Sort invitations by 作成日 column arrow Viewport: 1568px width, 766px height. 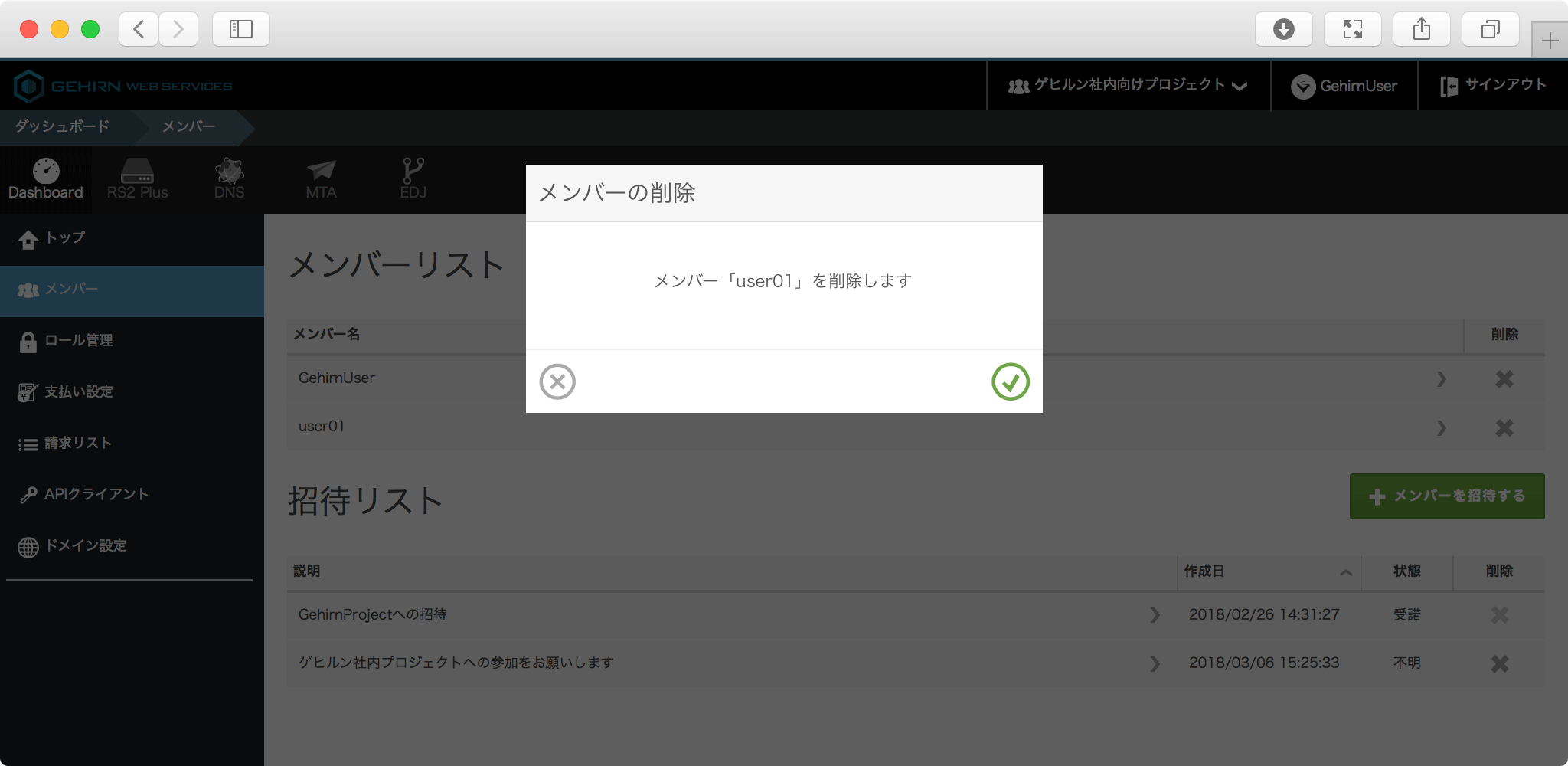pyautogui.click(x=1345, y=572)
